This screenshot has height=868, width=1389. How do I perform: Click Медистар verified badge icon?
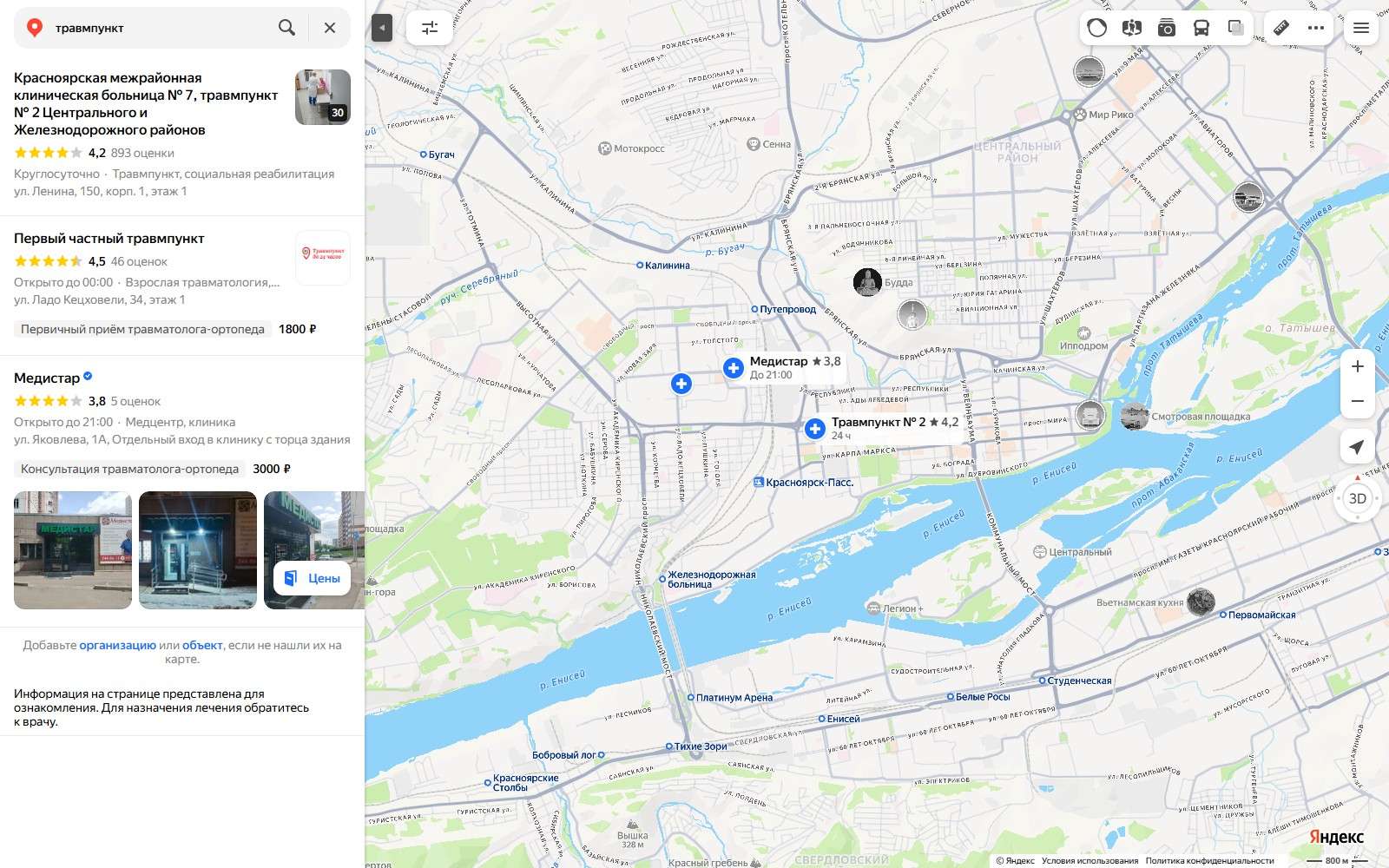(88, 377)
